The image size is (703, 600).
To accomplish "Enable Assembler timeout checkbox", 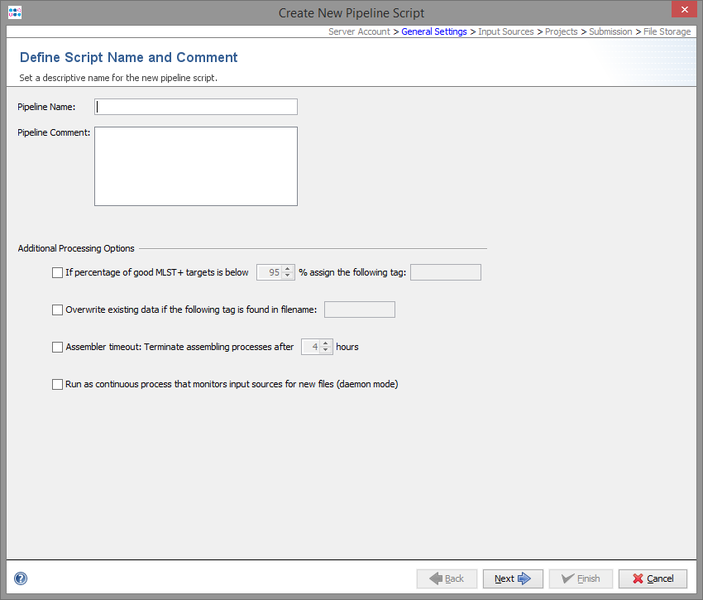I will (x=57, y=347).
